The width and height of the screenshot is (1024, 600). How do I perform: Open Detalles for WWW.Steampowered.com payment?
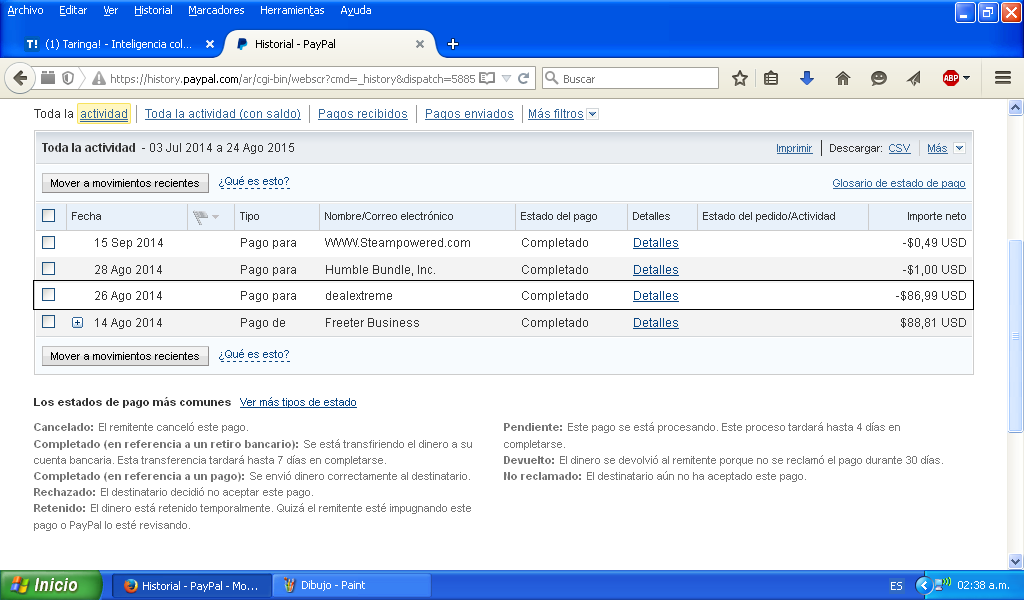[656, 243]
